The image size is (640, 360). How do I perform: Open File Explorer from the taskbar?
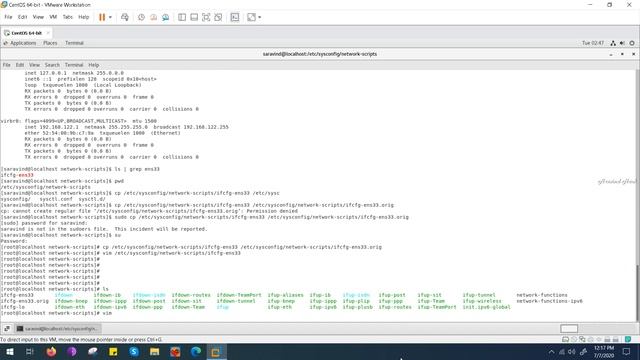pos(154,351)
